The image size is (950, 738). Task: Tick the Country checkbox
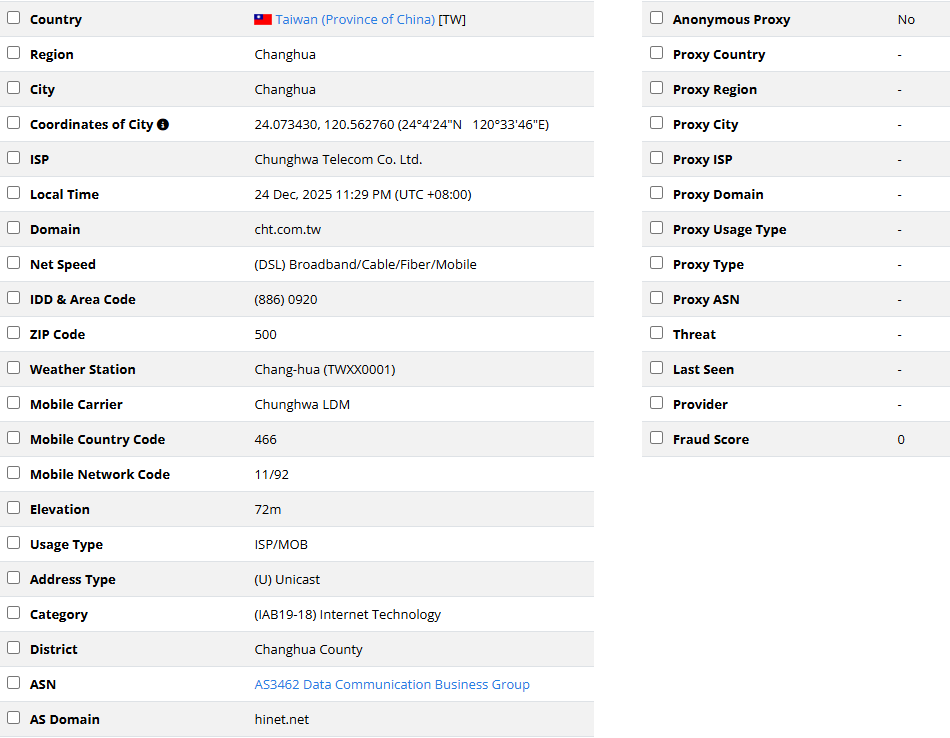point(13,18)
